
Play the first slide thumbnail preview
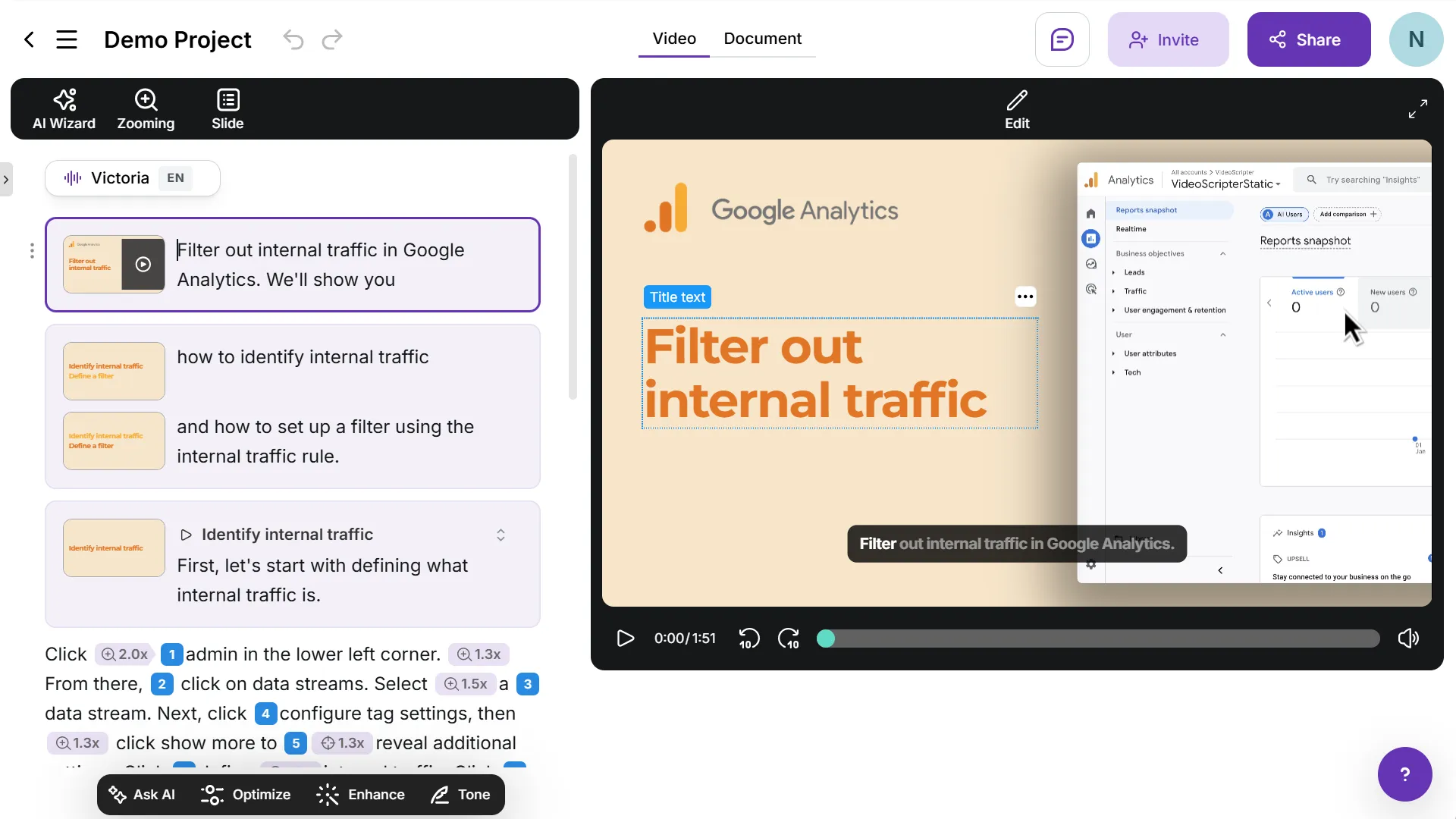click(143, 264)
